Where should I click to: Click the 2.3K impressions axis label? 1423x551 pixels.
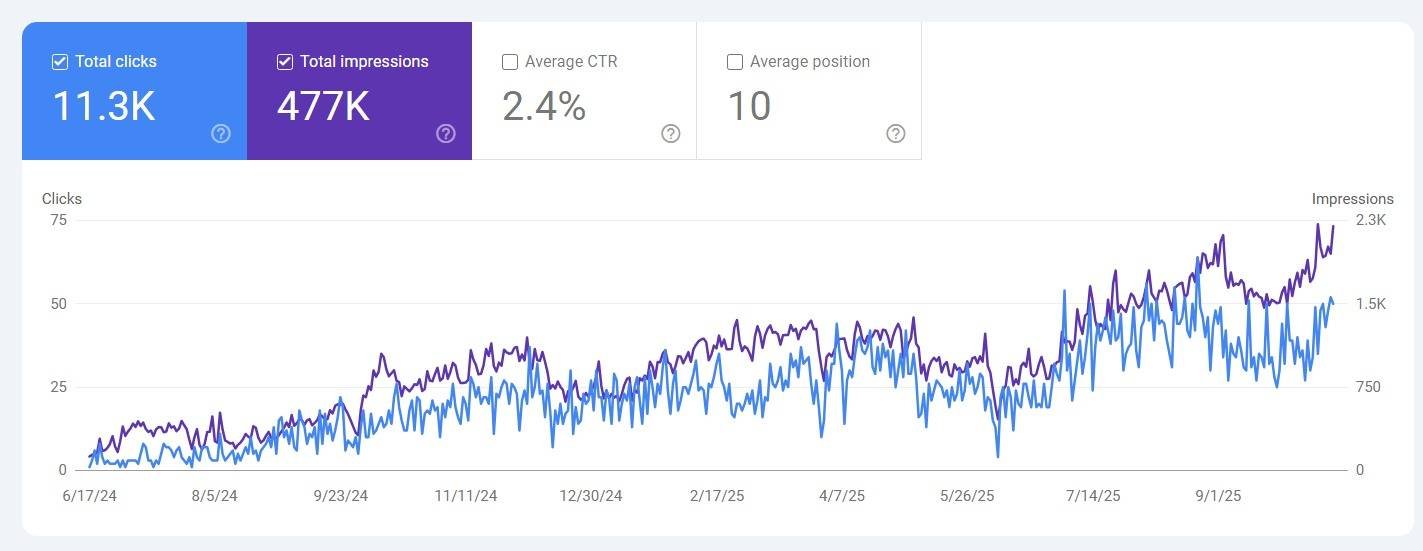point(1371,220)
